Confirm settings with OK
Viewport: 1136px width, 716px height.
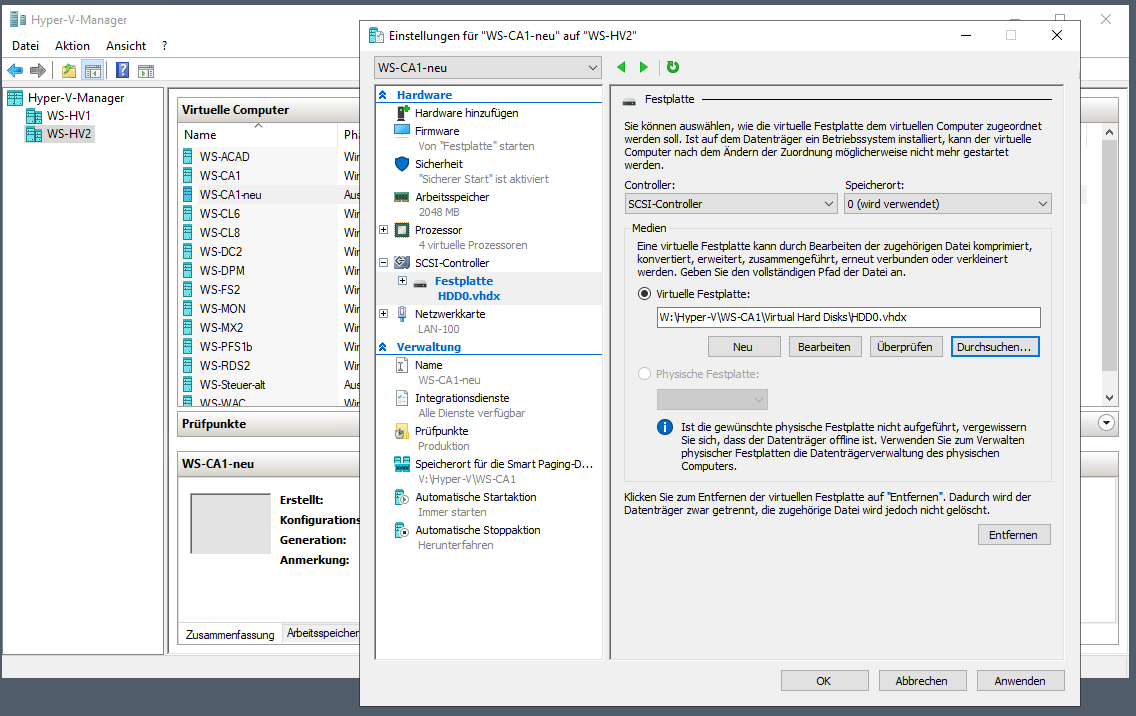[824, 680]
